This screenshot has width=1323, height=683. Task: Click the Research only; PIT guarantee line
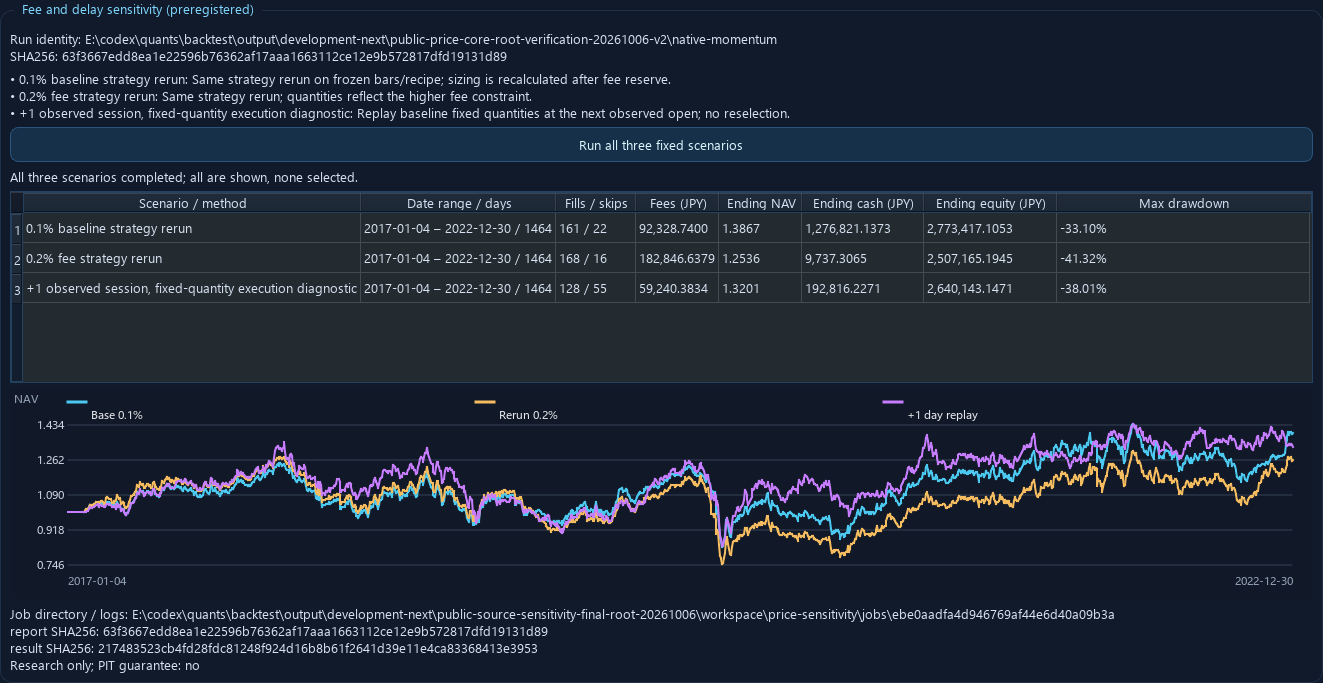point(105,666)
